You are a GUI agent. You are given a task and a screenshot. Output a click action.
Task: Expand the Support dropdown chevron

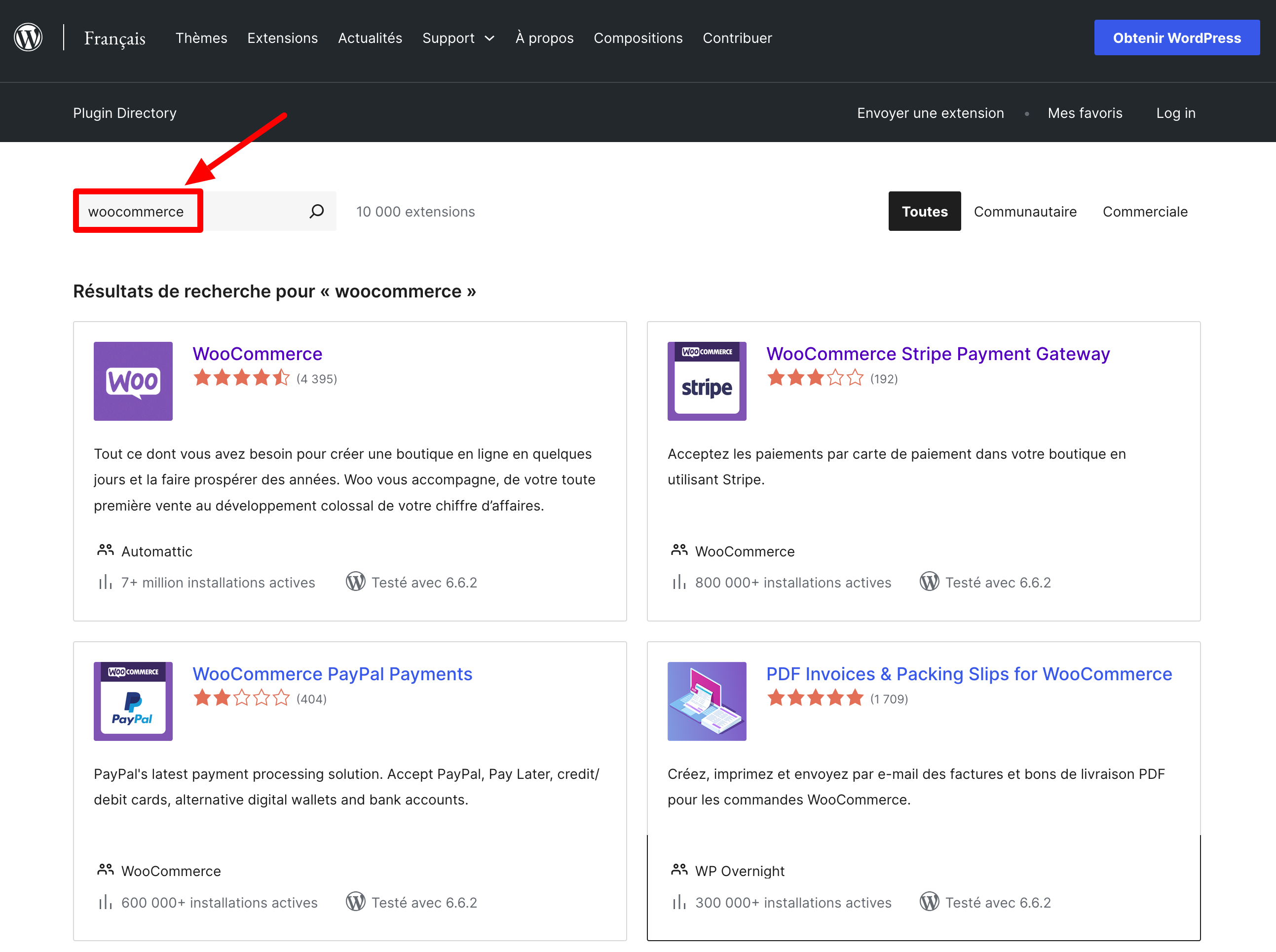[x=489, y=38]
